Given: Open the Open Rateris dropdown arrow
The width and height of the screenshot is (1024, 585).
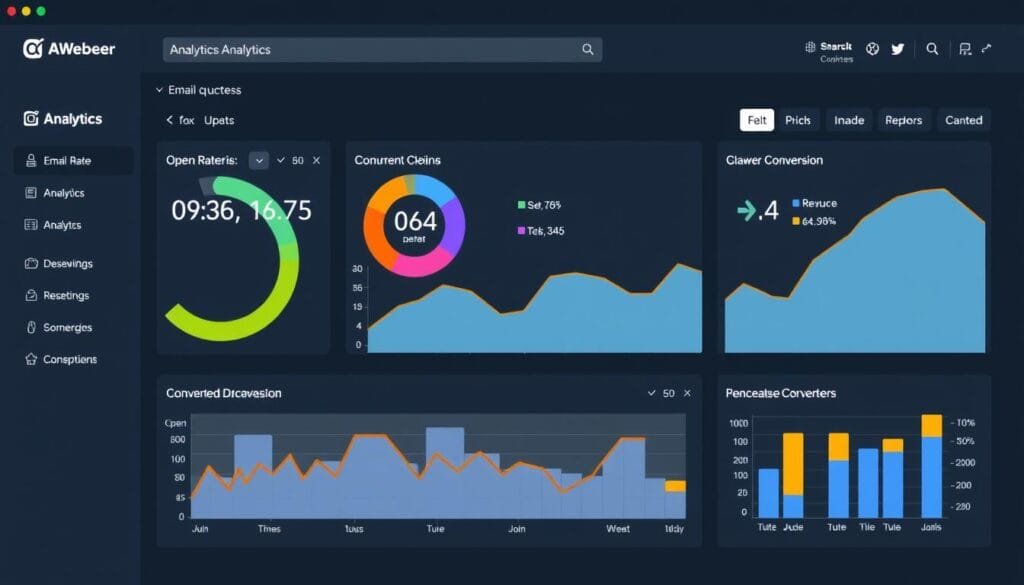Looking at the screenshot, I should click(259, 160).
